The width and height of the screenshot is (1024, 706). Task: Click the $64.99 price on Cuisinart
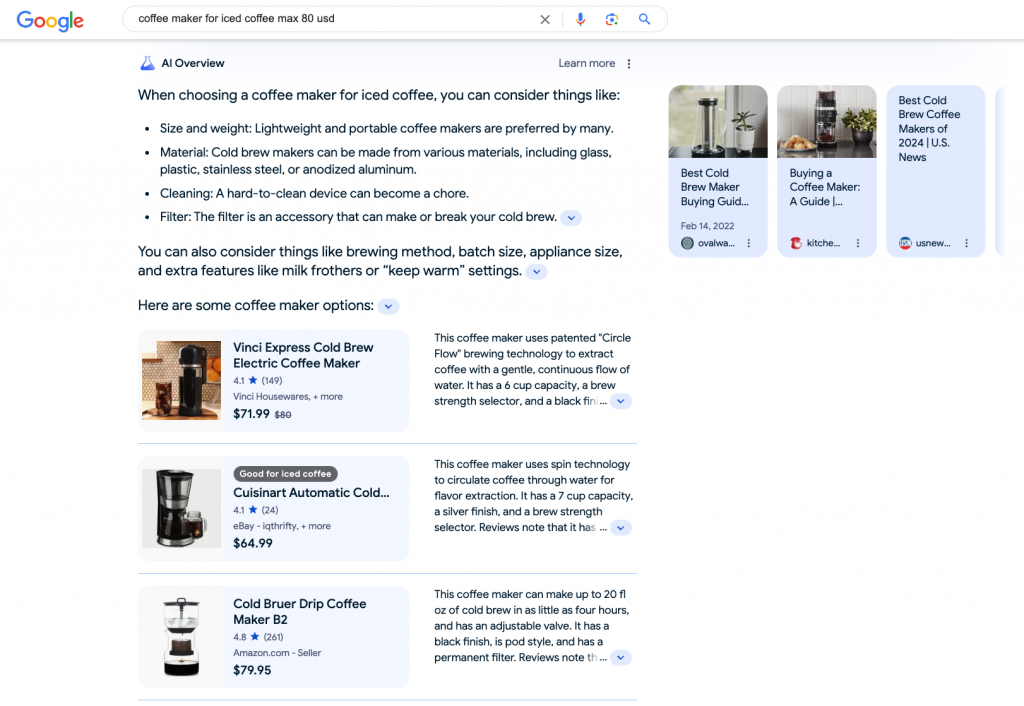point(253,543)
